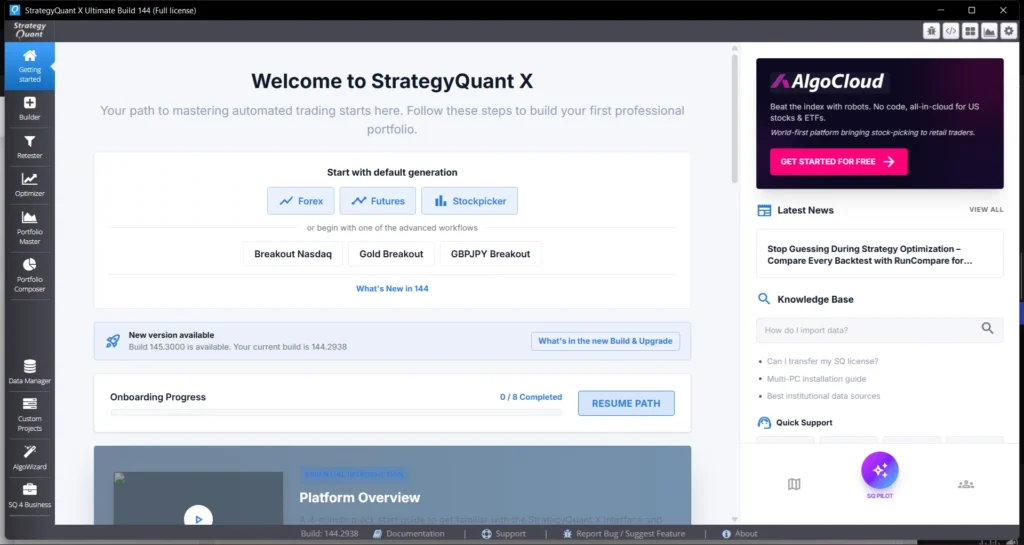Open What's New in 144 link
This screenshot has height=545, width=1024.
click(392, 288)
